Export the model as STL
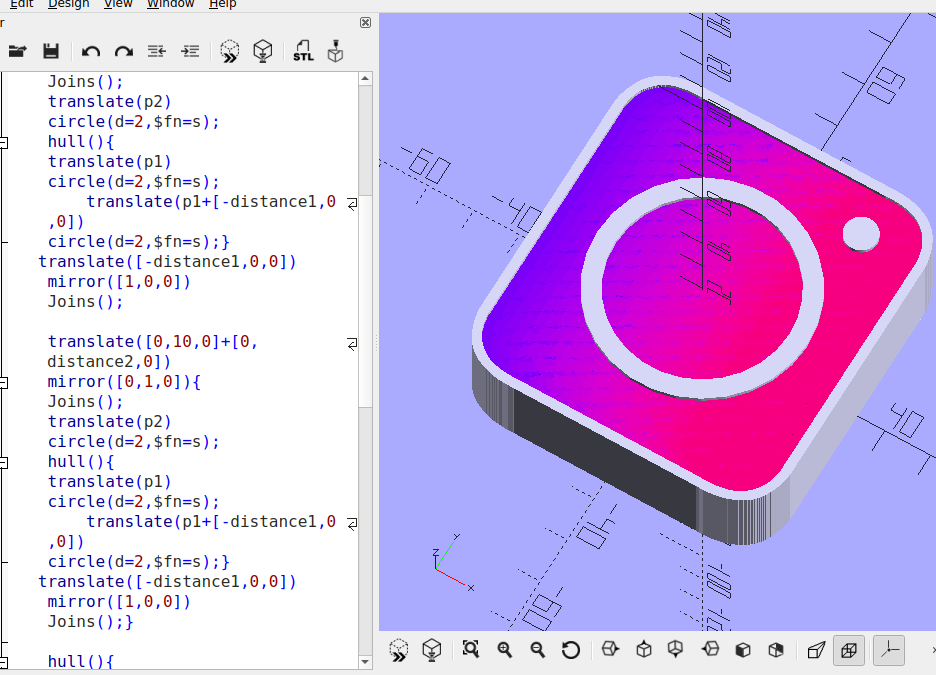 (303, 51)
